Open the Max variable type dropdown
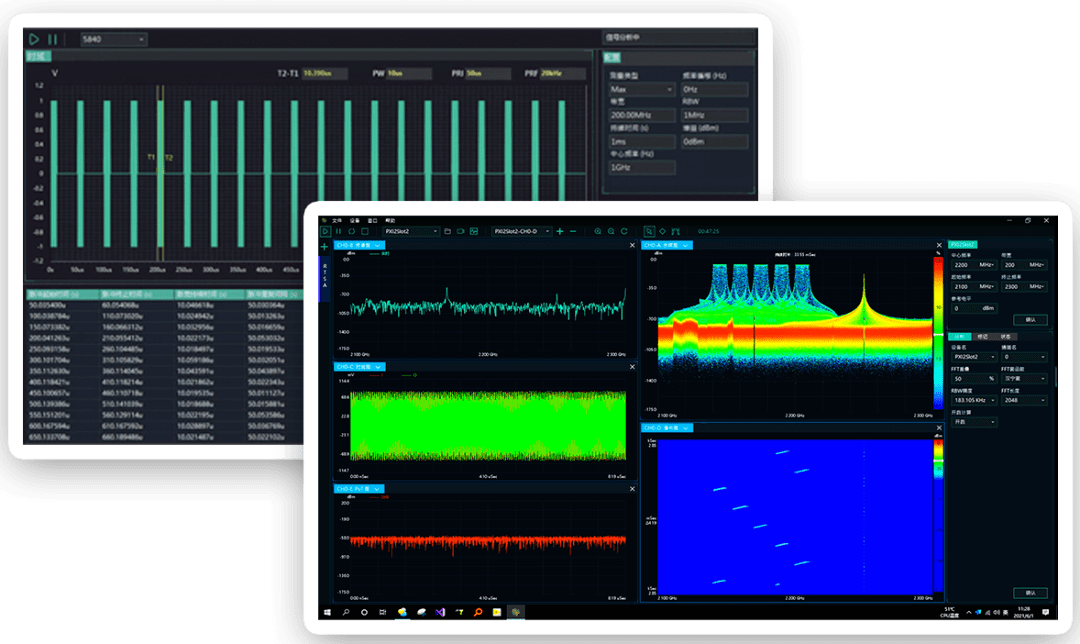 pyautogui.click(x=642, y=90)
